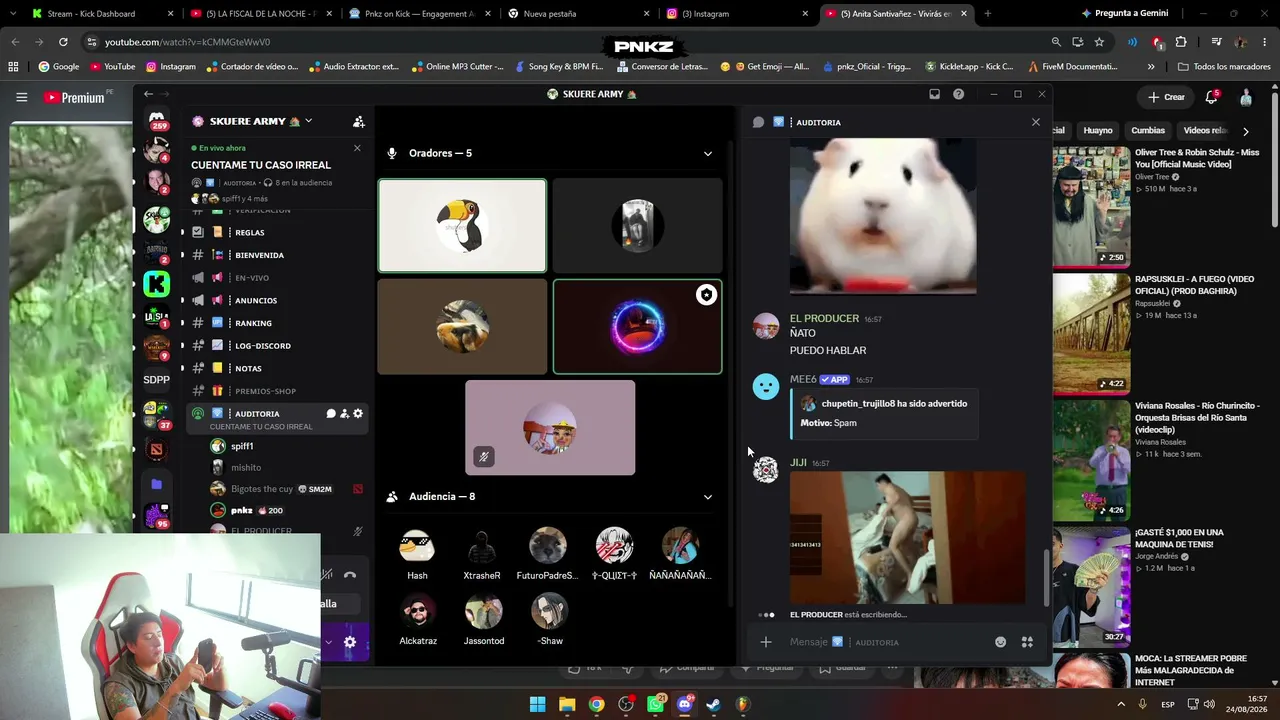
Task: Open Chrome apps grid in bookmarks bar
Action: (x=13, y=66)
